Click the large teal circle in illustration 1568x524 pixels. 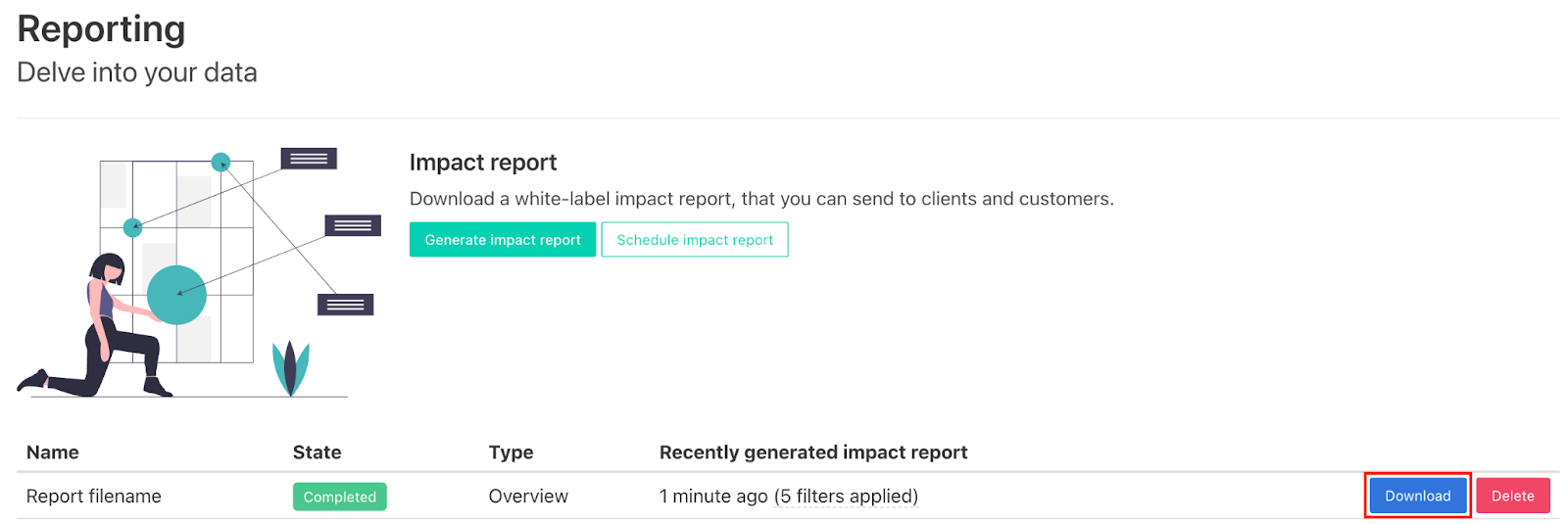[x=176, y=295]
